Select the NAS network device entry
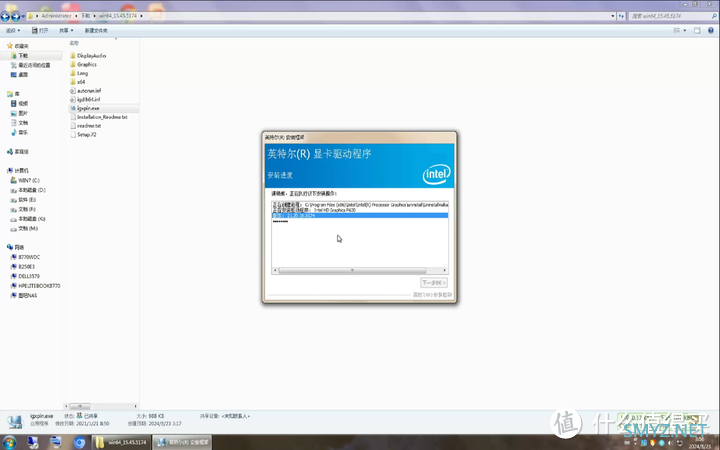Viewport: 720px width, 450px height. (x=24, y=296)
